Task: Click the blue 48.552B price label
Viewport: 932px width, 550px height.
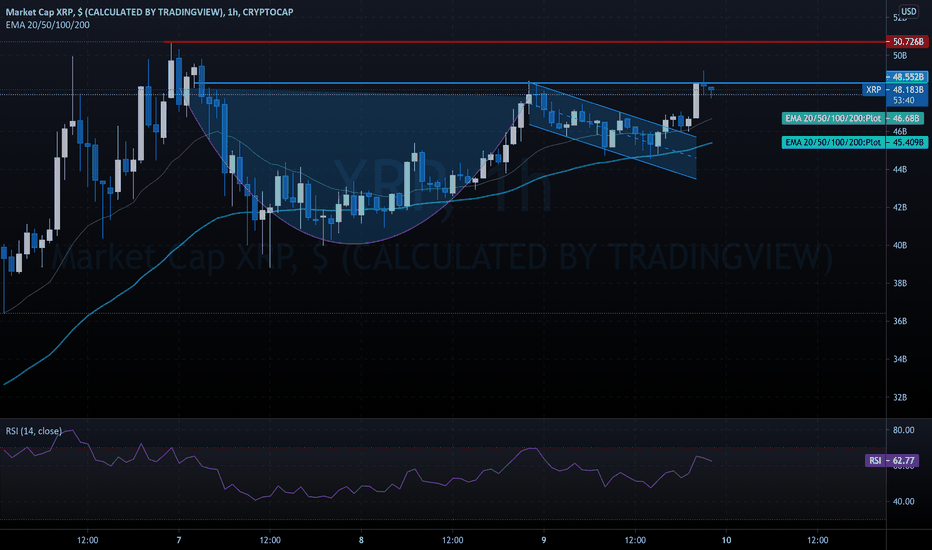Action: (x=907, y=77)
